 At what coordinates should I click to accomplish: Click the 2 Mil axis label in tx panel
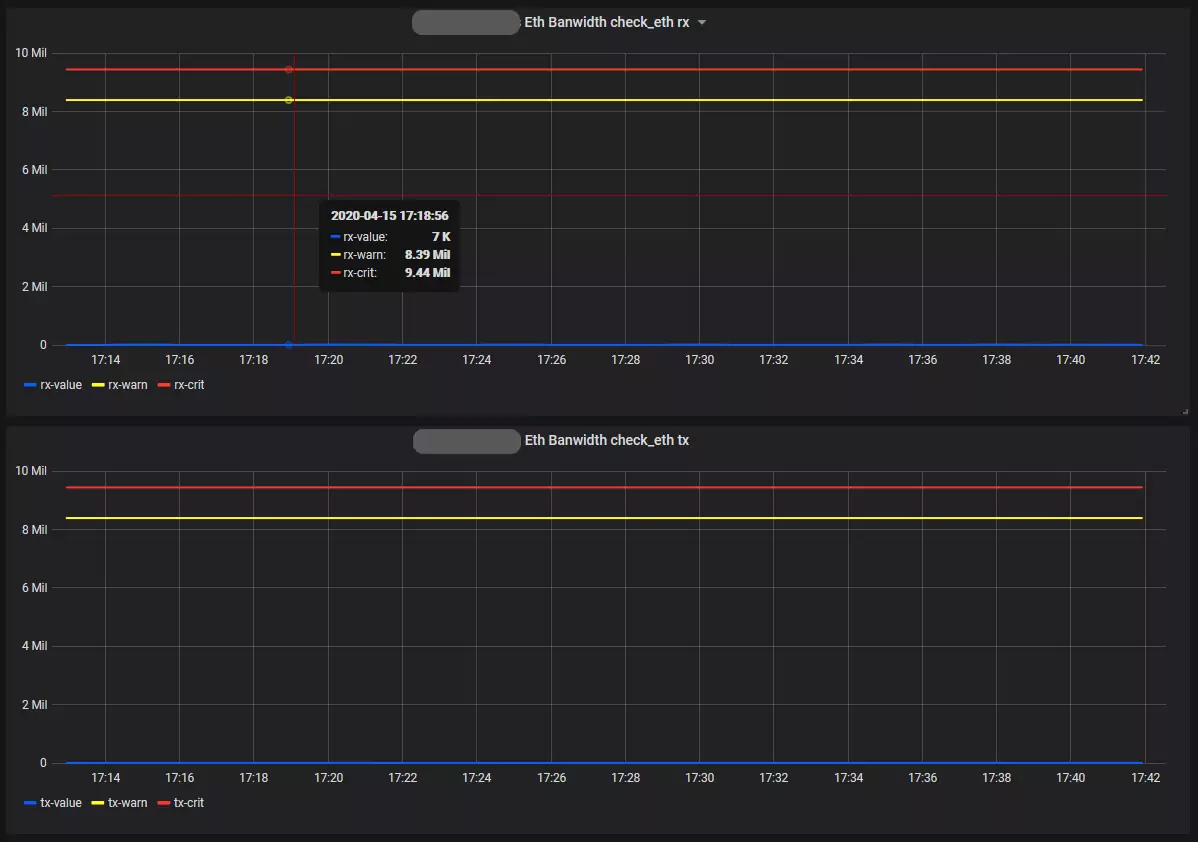pyautogui.click(x=34, y=704)
